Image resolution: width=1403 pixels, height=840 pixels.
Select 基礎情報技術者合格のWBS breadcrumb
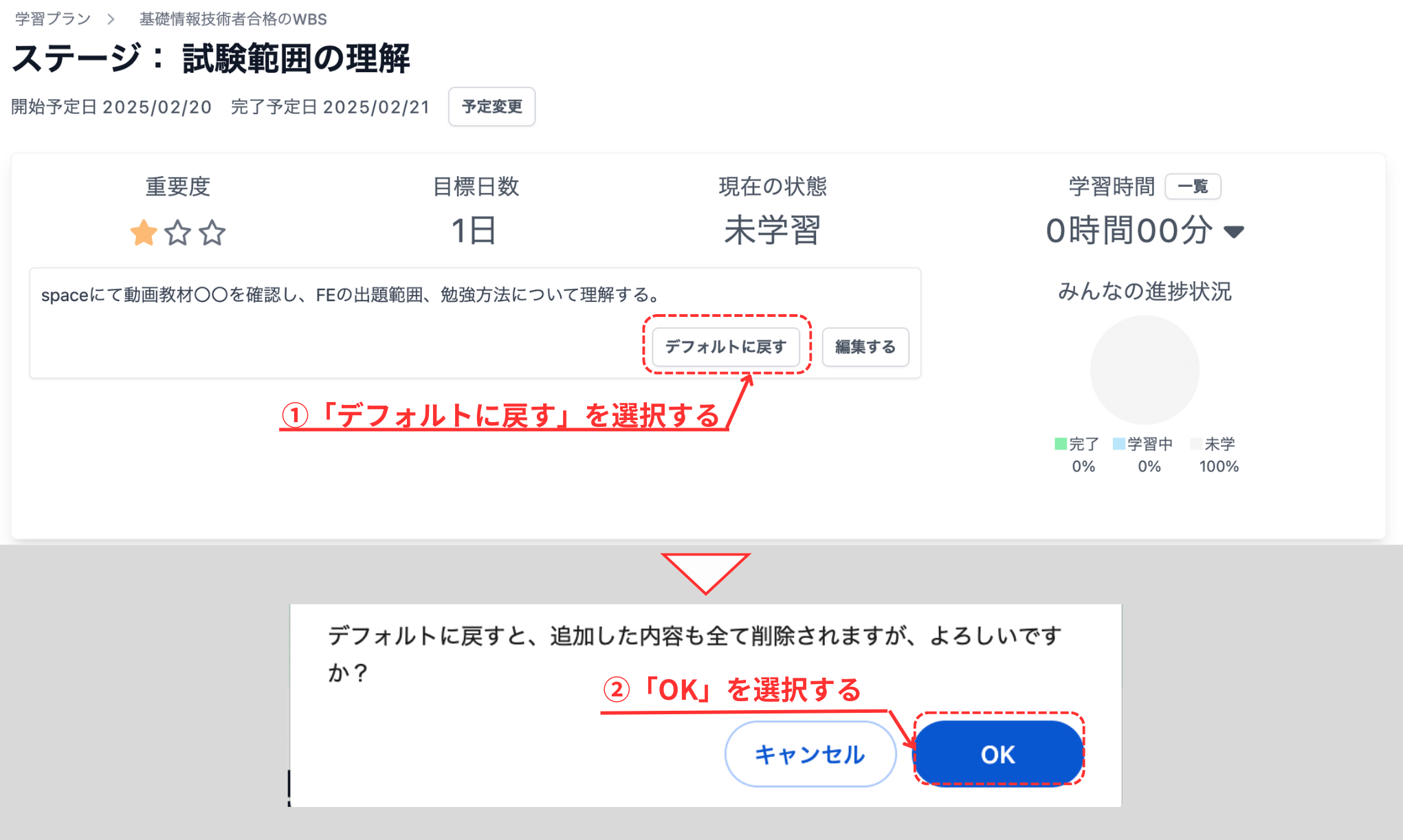click(232, 19)
